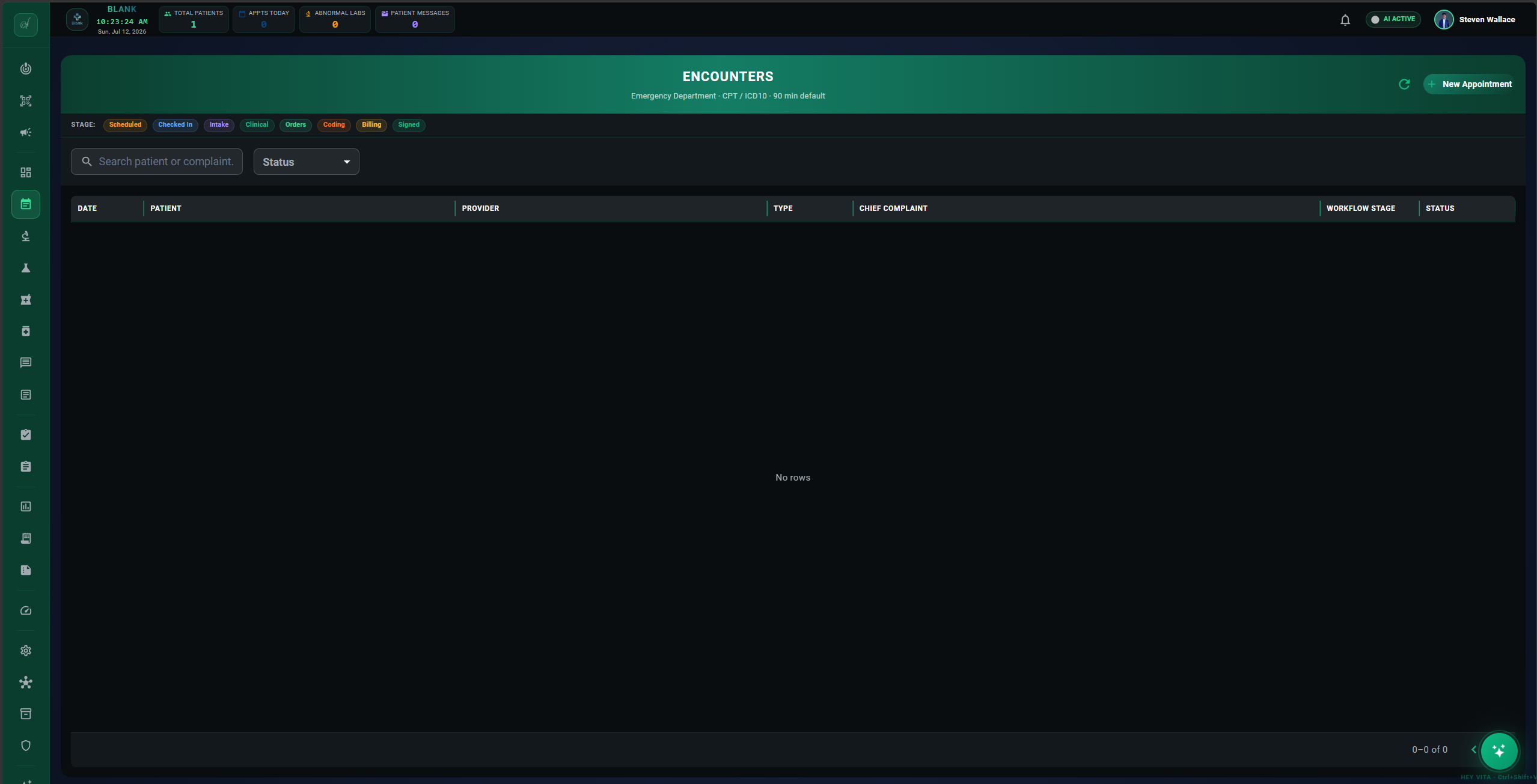The image size is (1537, 784).
Task: Filter by Coding stage chip
Action: [x=334, y=125]
